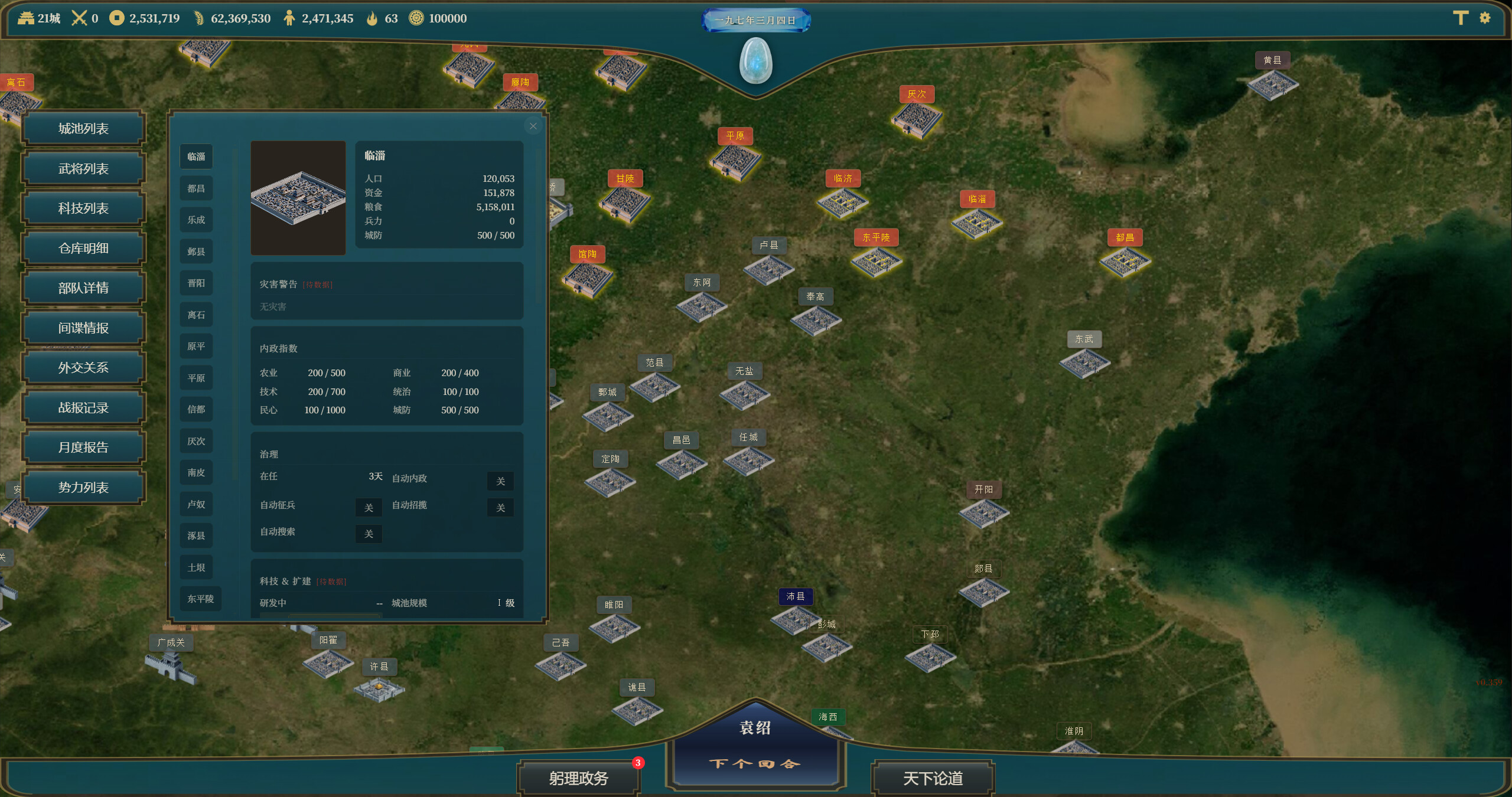Toggle 自动搜索 switch
Image resolution: width=1512 pixels, height=797 pixels.
tap(369, 534)
